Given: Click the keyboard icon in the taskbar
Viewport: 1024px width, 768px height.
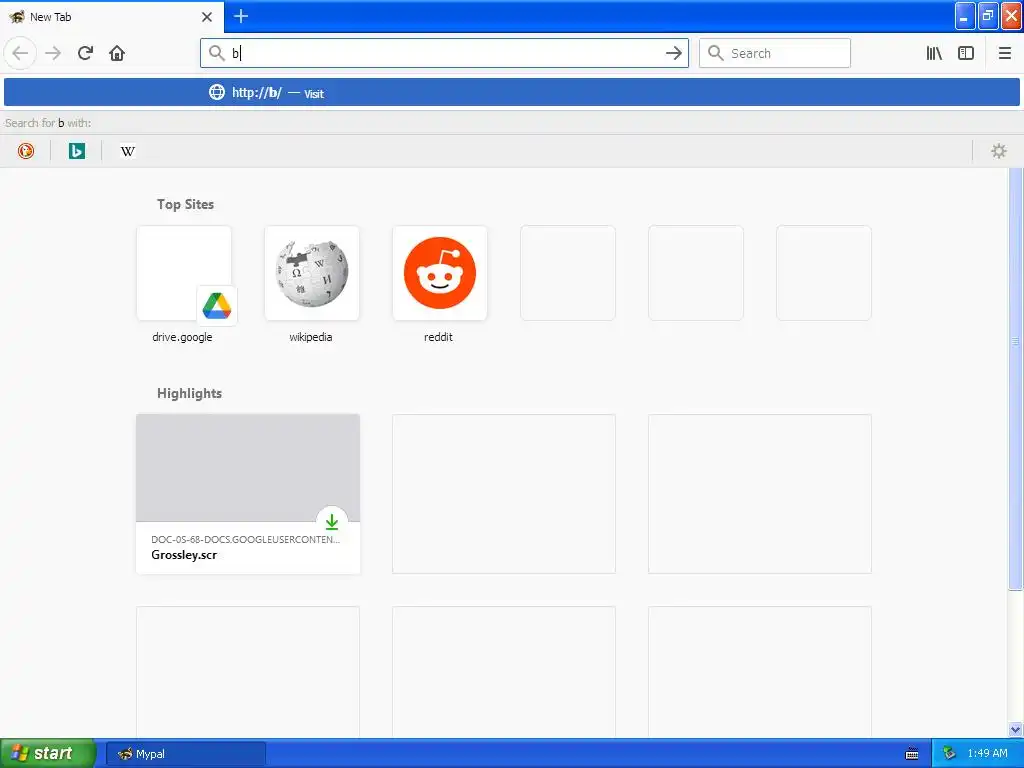Looking at the screenshot, I should [x=912, y=754].
